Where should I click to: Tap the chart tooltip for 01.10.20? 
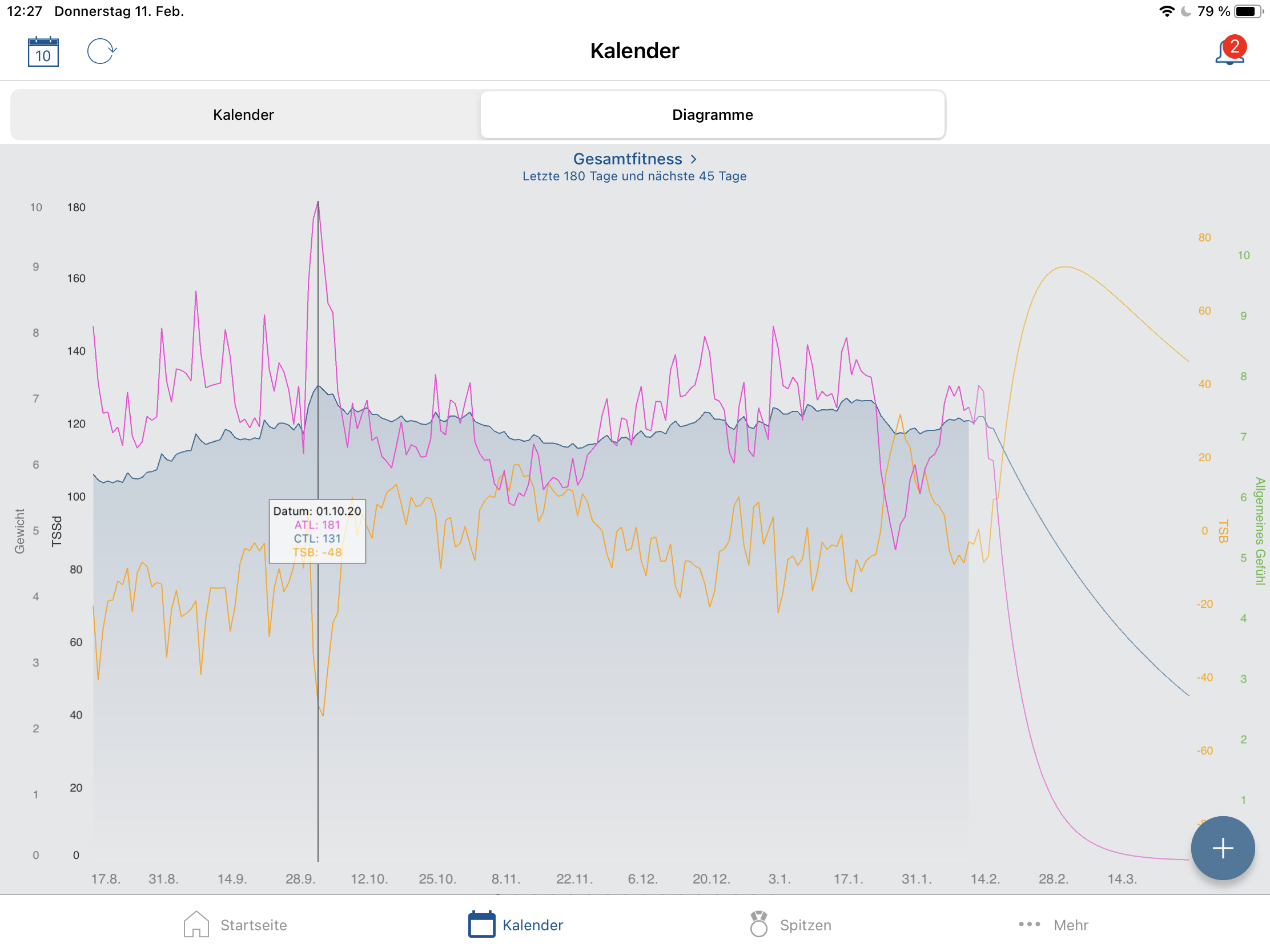coord(317,531)
